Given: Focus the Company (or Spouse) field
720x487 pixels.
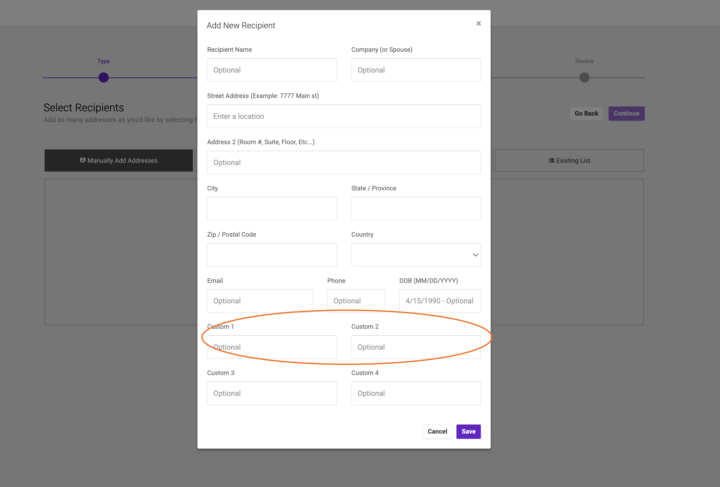Looking at the screenshot, I should pyautogui.click(x=415, y=70).
